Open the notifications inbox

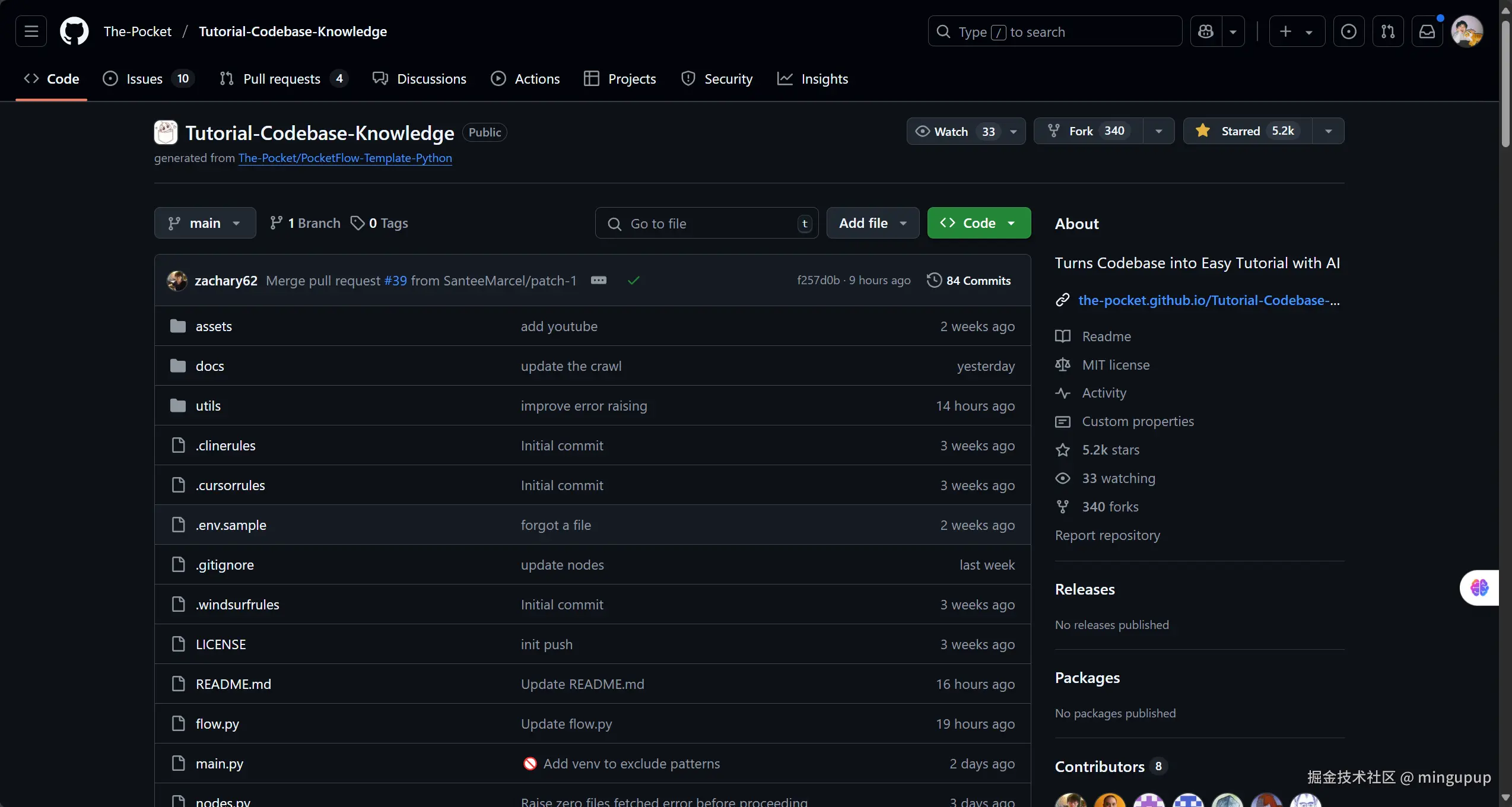pyautogui.click(x=1427, y=31)
